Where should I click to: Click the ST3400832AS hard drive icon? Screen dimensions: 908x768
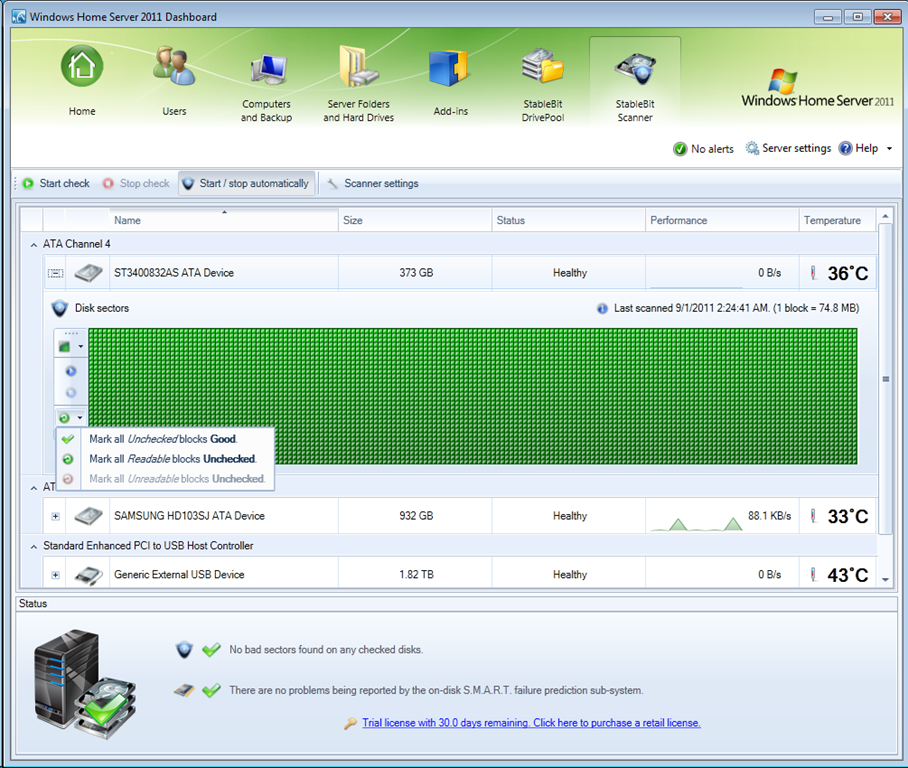(88, 273)
